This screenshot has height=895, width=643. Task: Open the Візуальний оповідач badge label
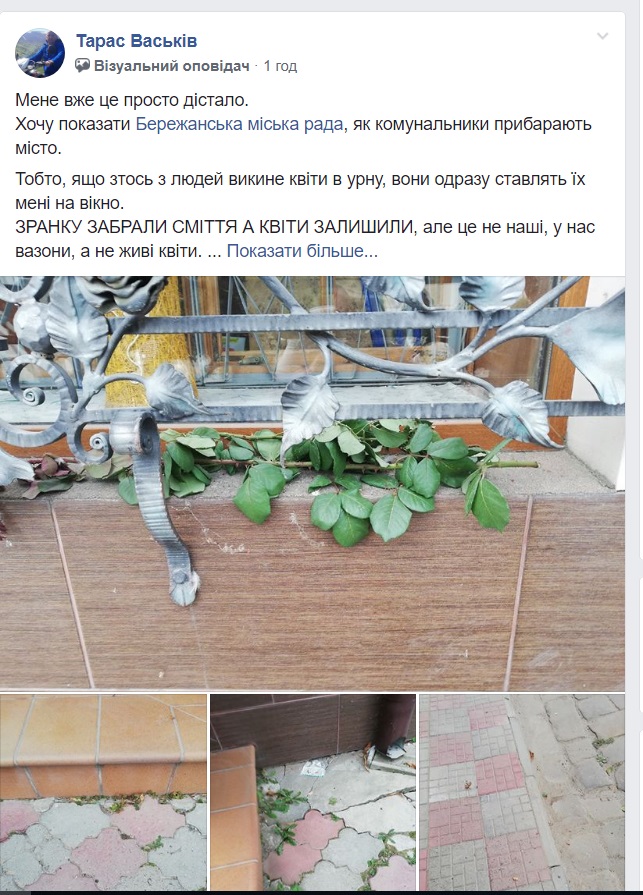point(172,66)
